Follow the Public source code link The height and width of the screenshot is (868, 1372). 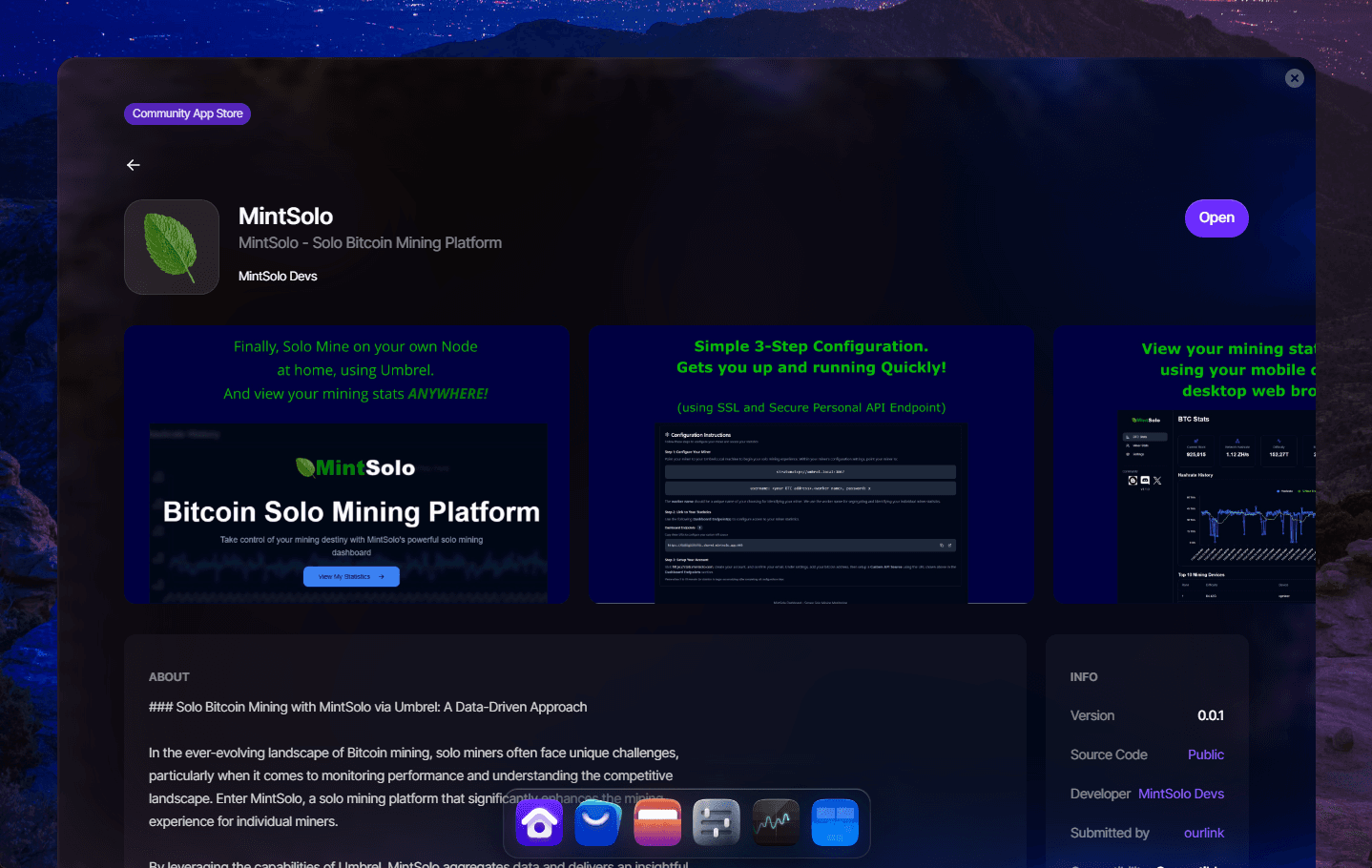click(x=1205, y=754)
